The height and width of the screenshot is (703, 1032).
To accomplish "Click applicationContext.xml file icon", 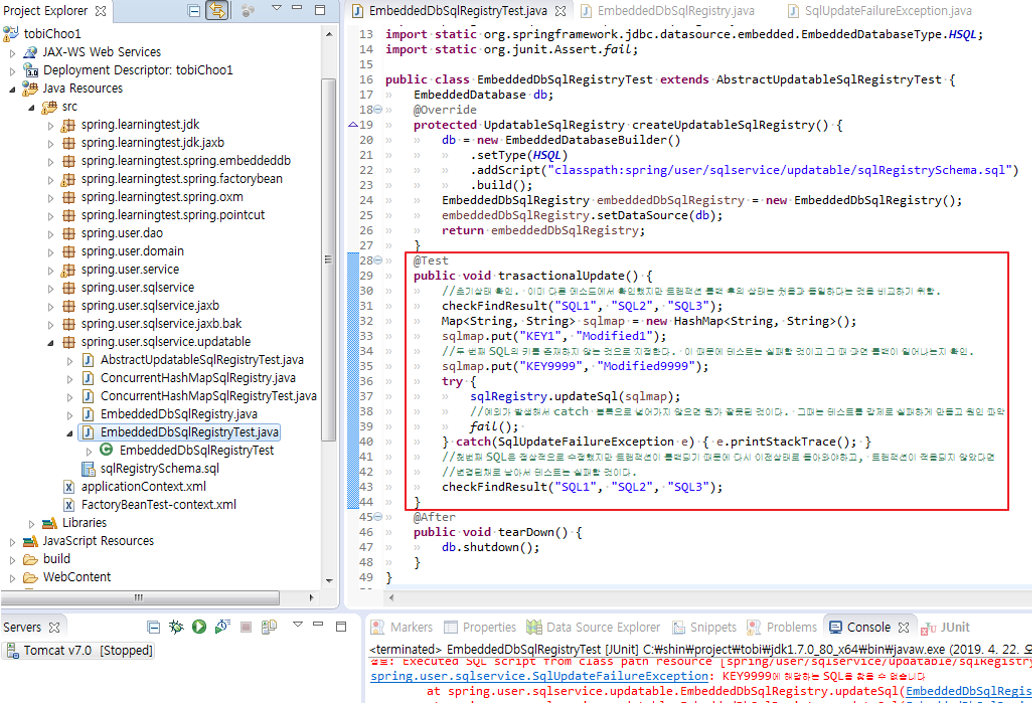I will (68, 486).
